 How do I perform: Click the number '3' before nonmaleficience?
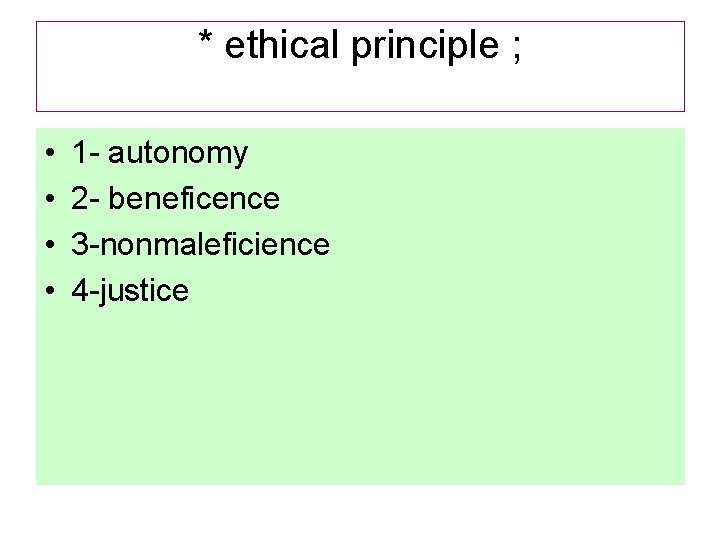79,245
